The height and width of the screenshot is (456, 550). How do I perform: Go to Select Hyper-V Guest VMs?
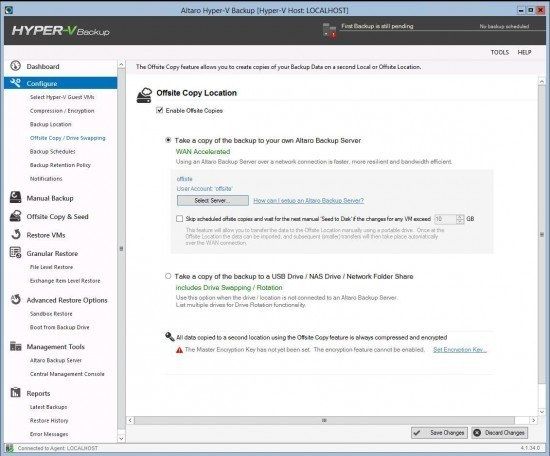(x=62, y=97)
